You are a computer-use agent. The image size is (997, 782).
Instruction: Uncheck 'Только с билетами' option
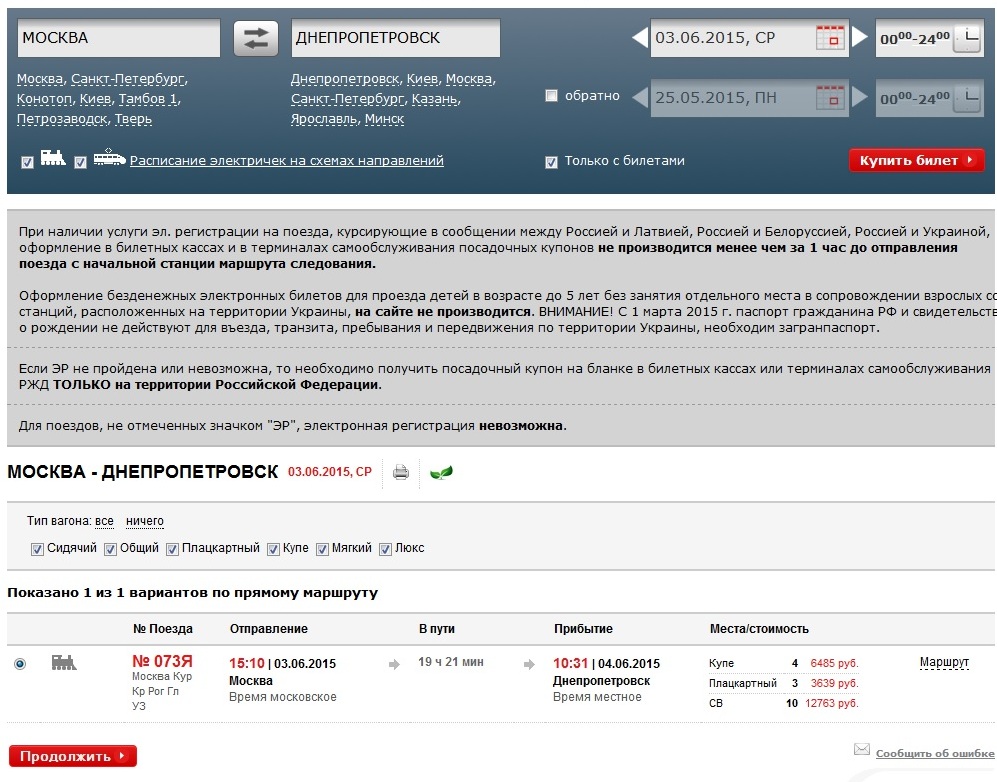pos(551,161)
